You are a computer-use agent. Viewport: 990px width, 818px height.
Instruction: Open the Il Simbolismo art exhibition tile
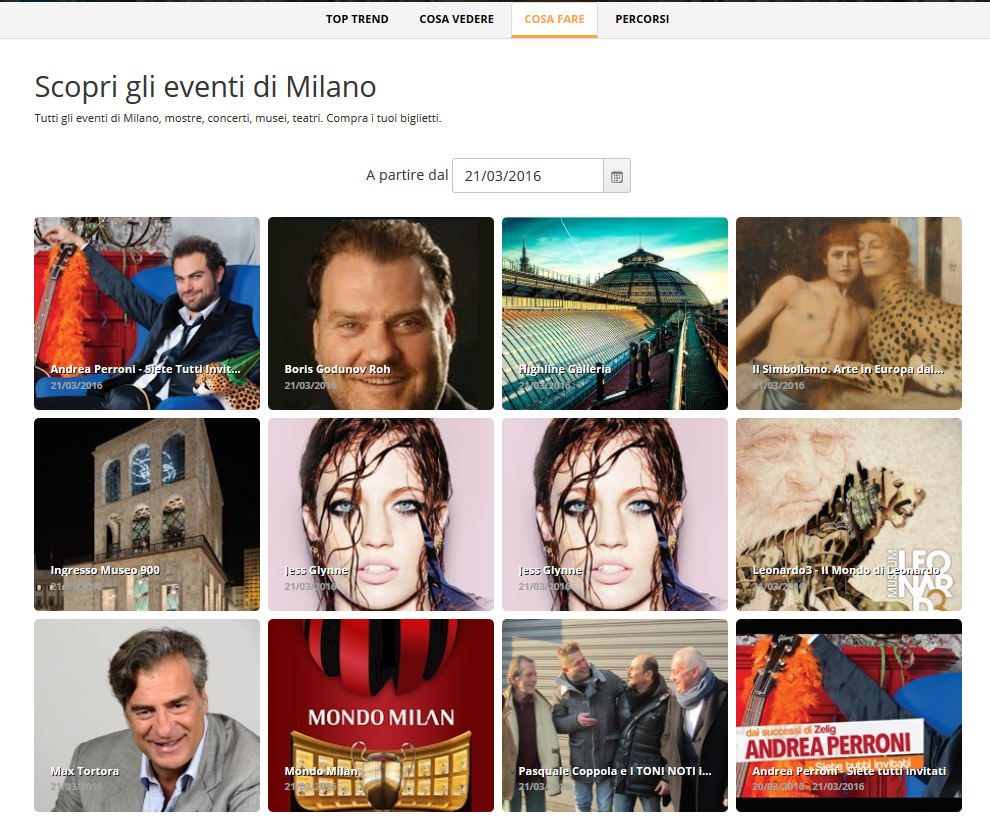(849, 313)
